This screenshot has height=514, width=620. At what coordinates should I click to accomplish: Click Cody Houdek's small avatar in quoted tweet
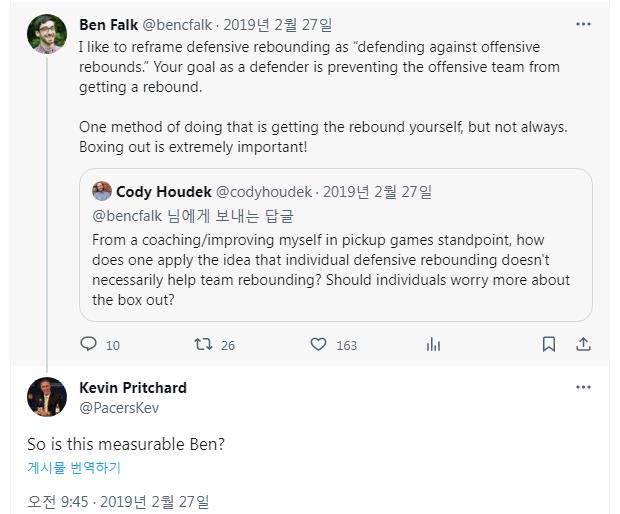(x=102, y=191)
